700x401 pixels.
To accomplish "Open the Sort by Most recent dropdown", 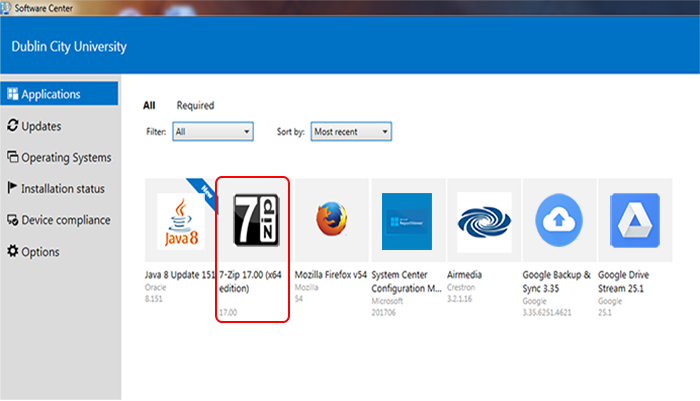I will coord(351,132).
